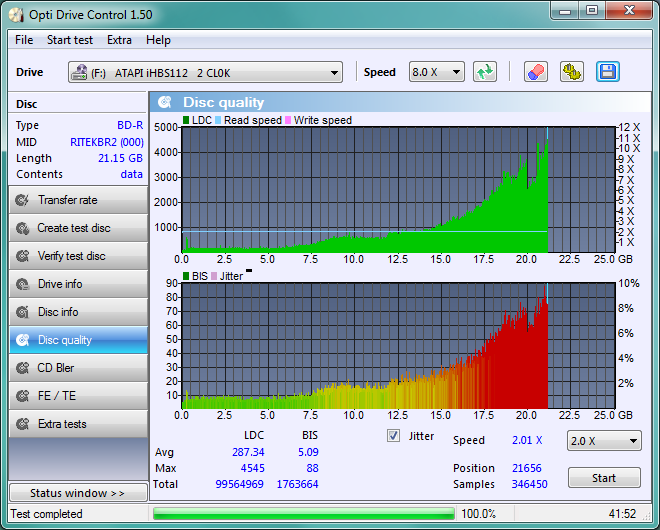Open the Extra menu
The image size is (660, 530).
[119, 40]
